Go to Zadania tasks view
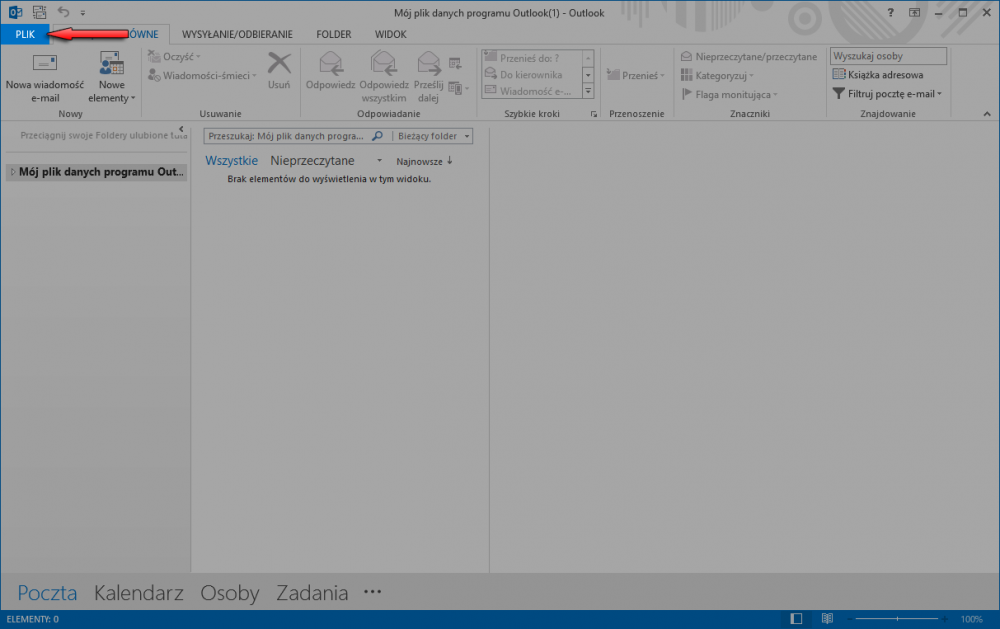Screen dimensions: 1000x629 pyautogui.click(x=312, y=593)
